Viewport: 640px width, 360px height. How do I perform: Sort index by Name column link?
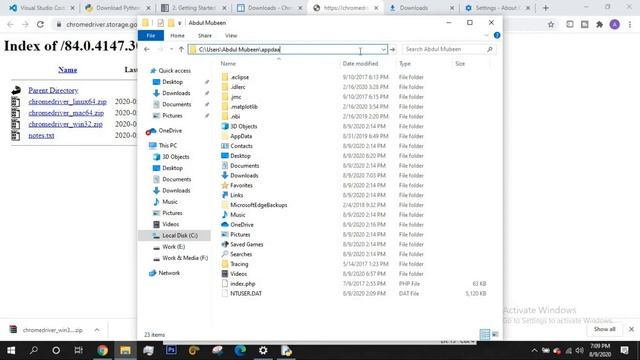click(67, 70)
